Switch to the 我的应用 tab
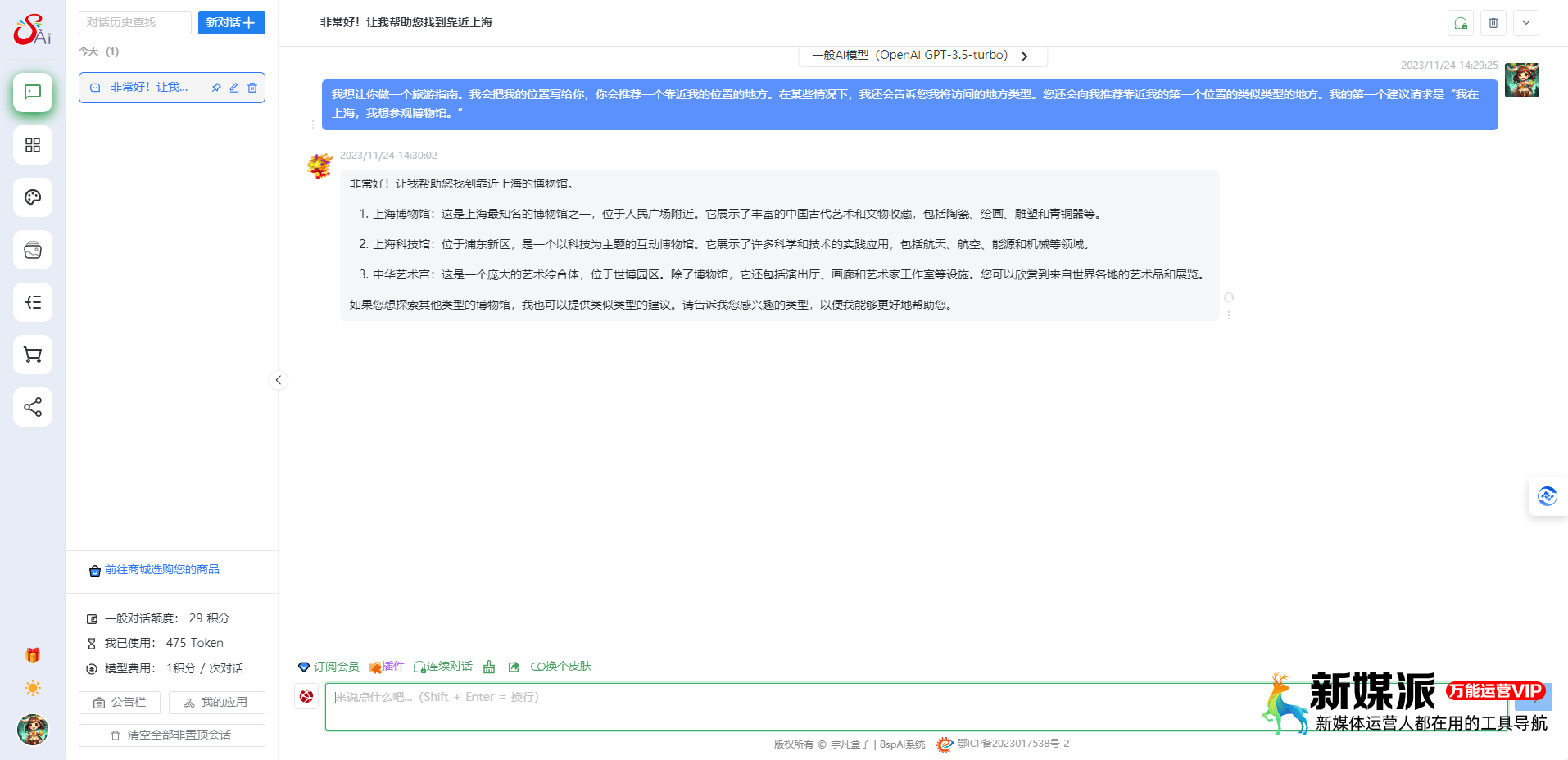 (216, 702)
